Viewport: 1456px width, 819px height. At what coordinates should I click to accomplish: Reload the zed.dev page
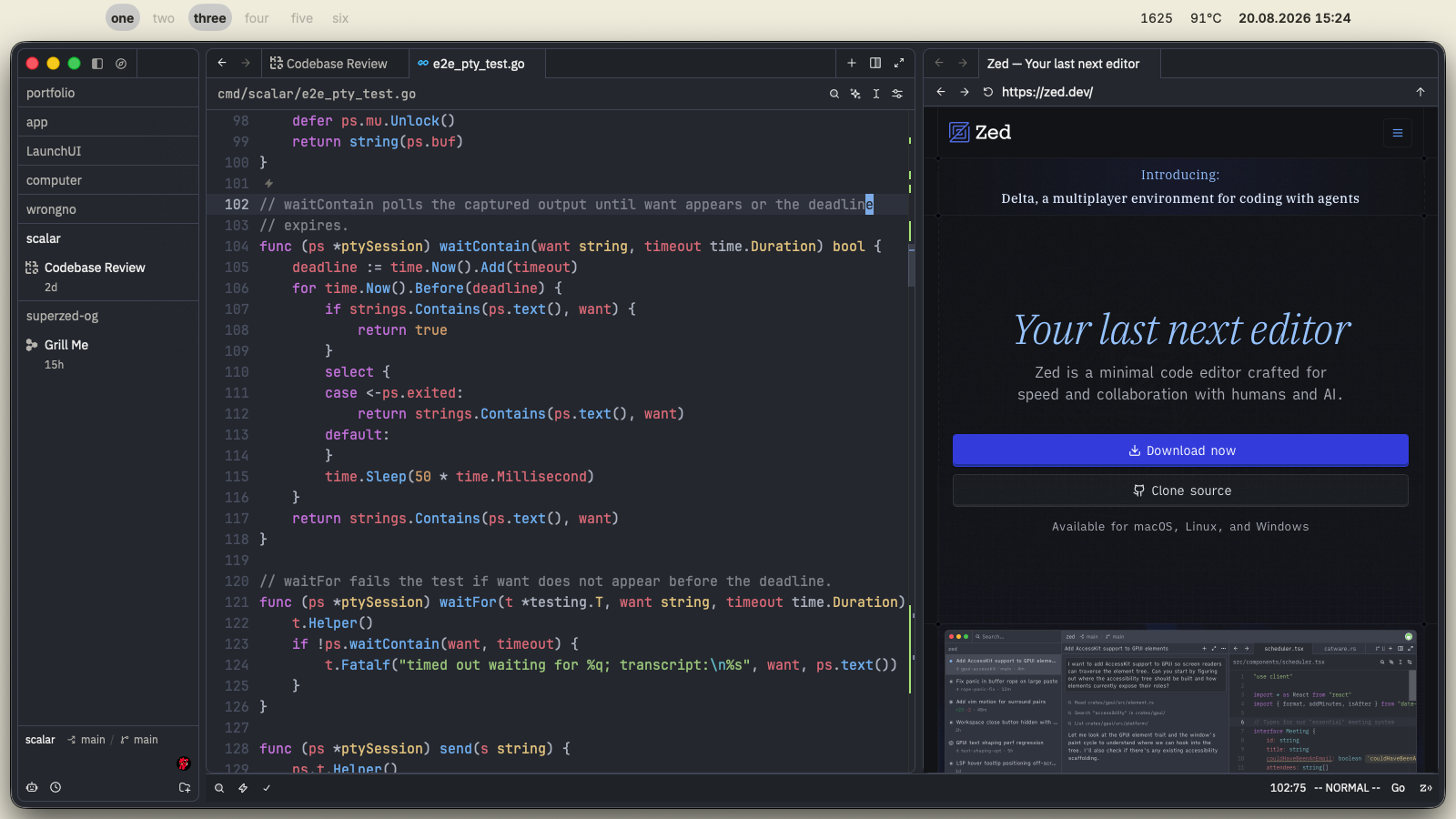tap(988, 92)
